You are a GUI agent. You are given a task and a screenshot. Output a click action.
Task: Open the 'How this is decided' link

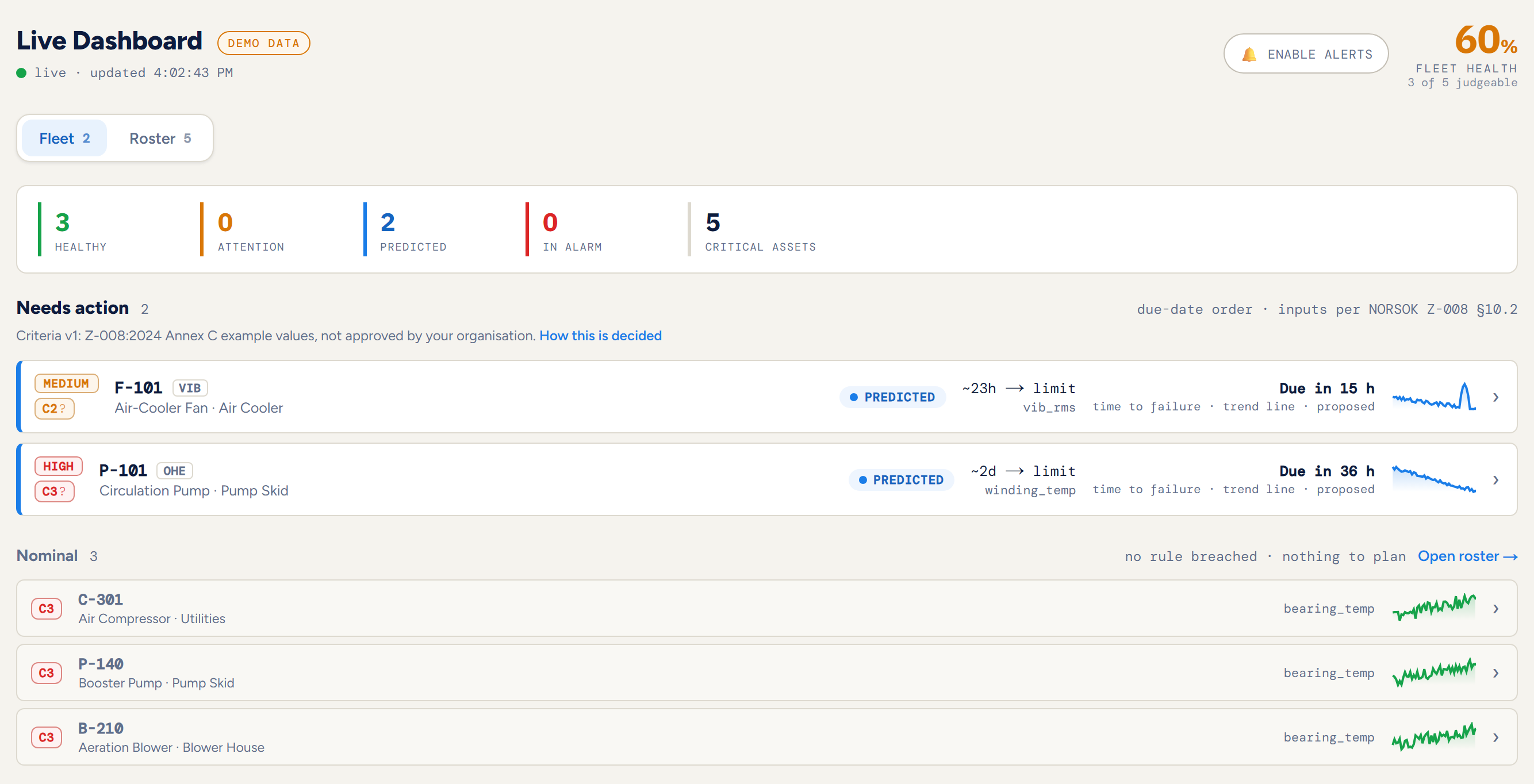pos(600,336)
